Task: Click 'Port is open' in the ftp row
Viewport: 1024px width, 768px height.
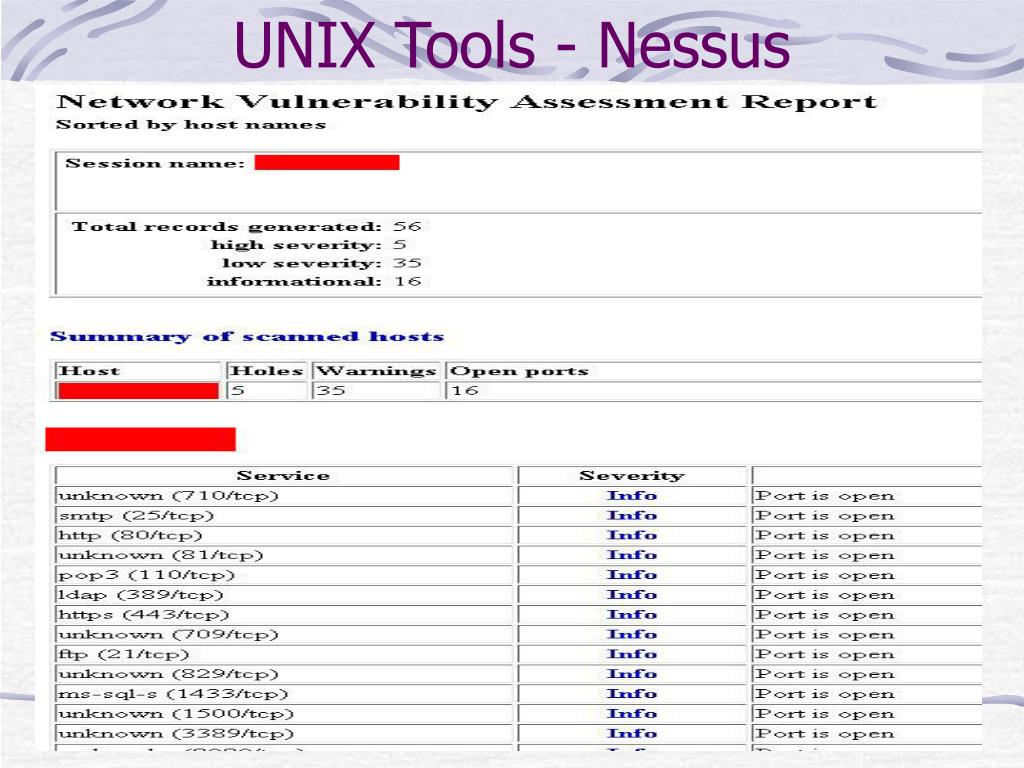Action: (824, 654)
